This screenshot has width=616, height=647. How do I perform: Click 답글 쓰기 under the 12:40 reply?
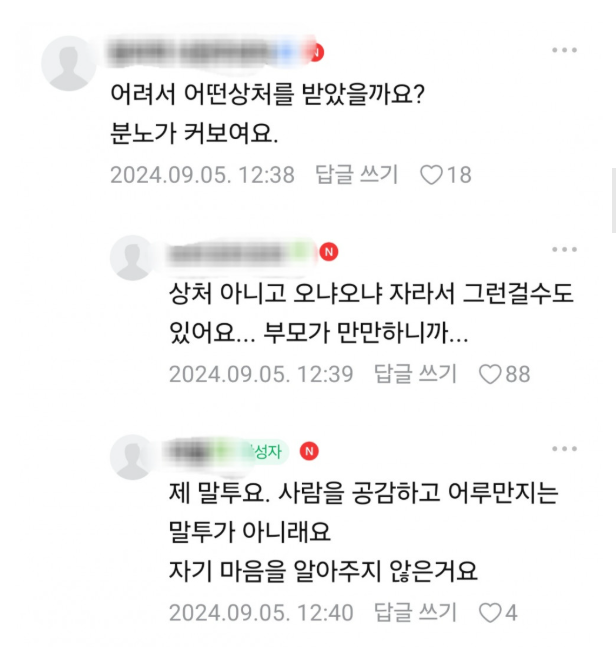(x=415, y=612)
